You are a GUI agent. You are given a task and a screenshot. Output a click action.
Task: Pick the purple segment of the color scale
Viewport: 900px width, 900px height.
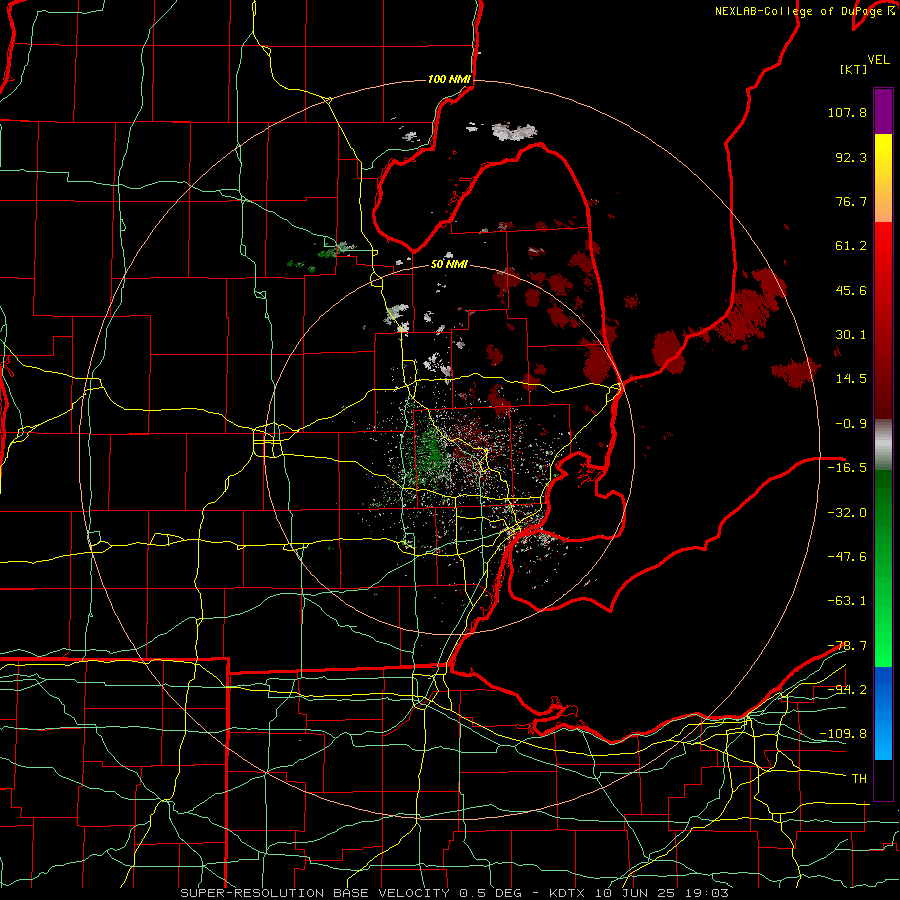pos(883,111)
